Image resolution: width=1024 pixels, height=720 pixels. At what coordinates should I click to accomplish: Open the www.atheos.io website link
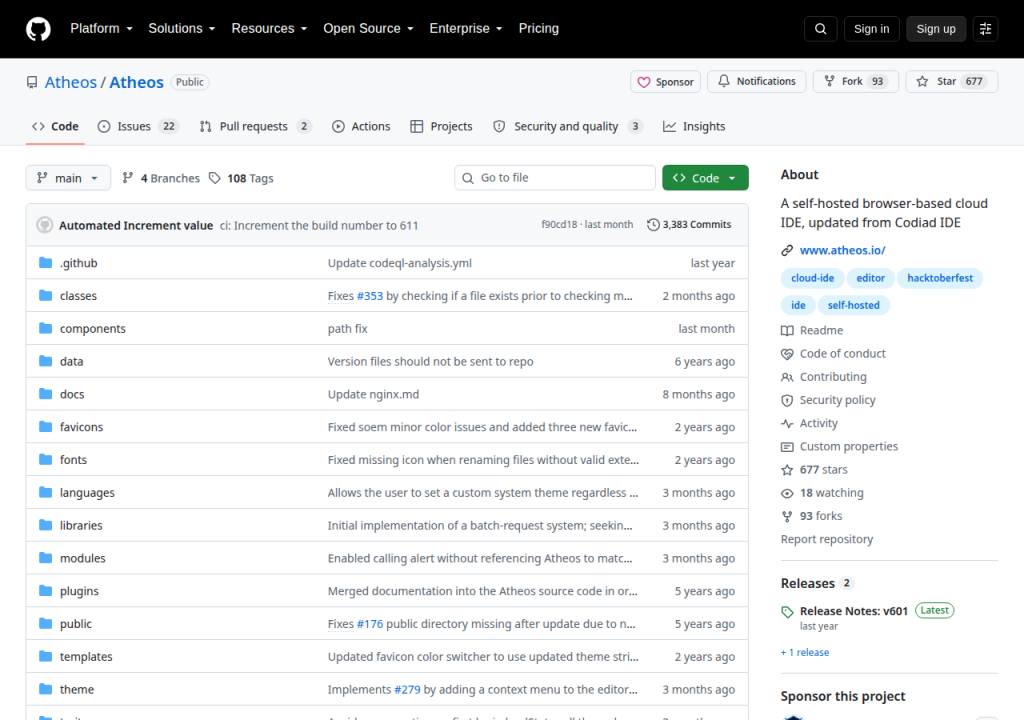(x=842, y=250)
